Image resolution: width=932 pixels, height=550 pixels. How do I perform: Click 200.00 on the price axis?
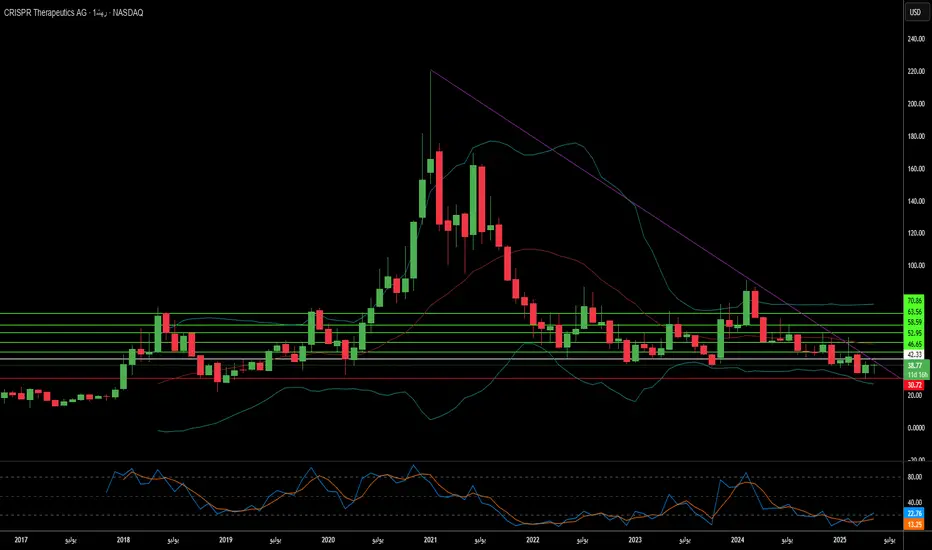pos(916,104)
